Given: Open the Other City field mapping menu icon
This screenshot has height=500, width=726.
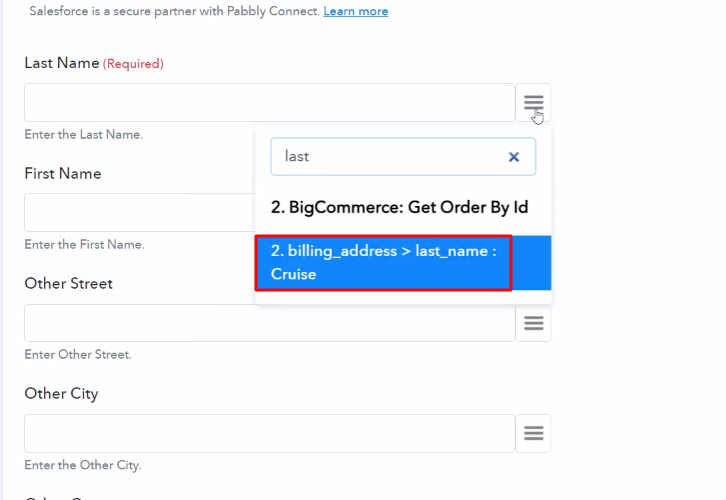Looking at the screenshot, I should coord(533,433).
